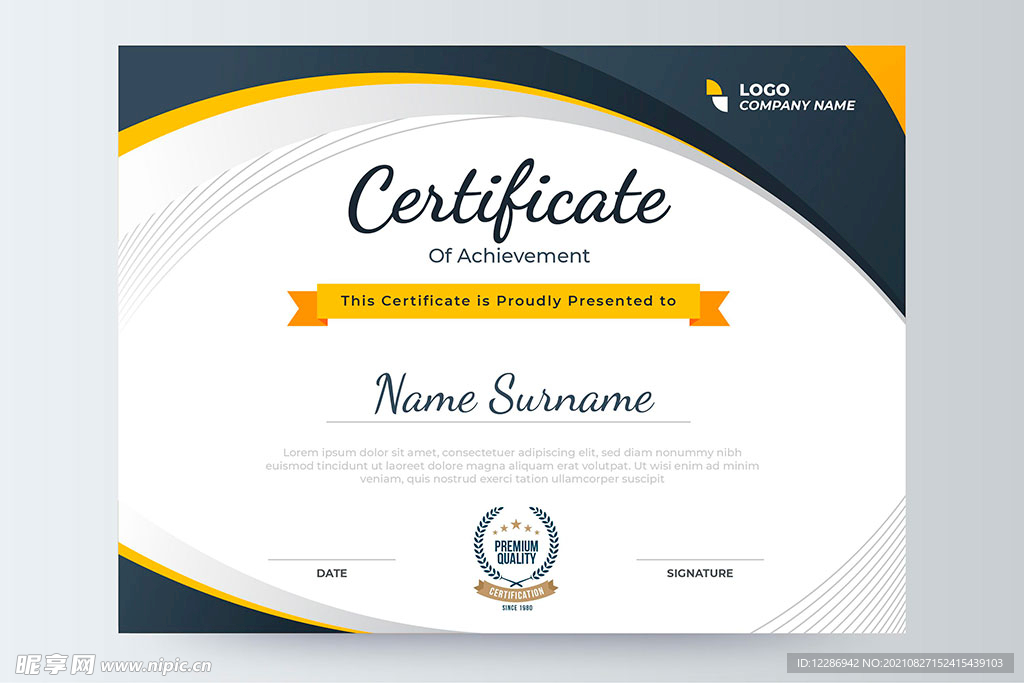
Task: Click the Lorem ipsum description paragraph
Action: (x=512, y=466)
